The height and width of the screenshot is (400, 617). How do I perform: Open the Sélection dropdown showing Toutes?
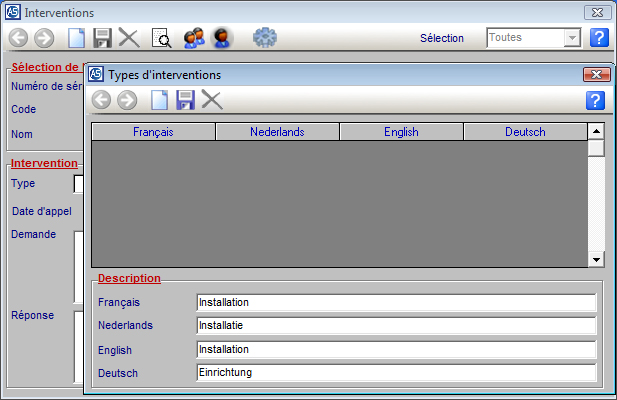pos(572,38)
